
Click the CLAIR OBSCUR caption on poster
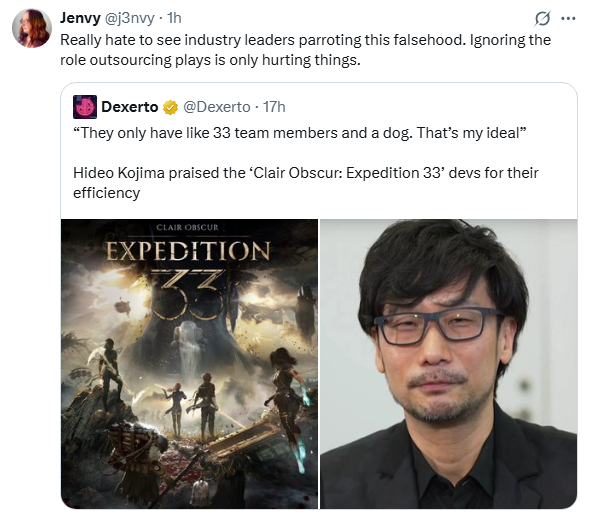coord(187,228)
